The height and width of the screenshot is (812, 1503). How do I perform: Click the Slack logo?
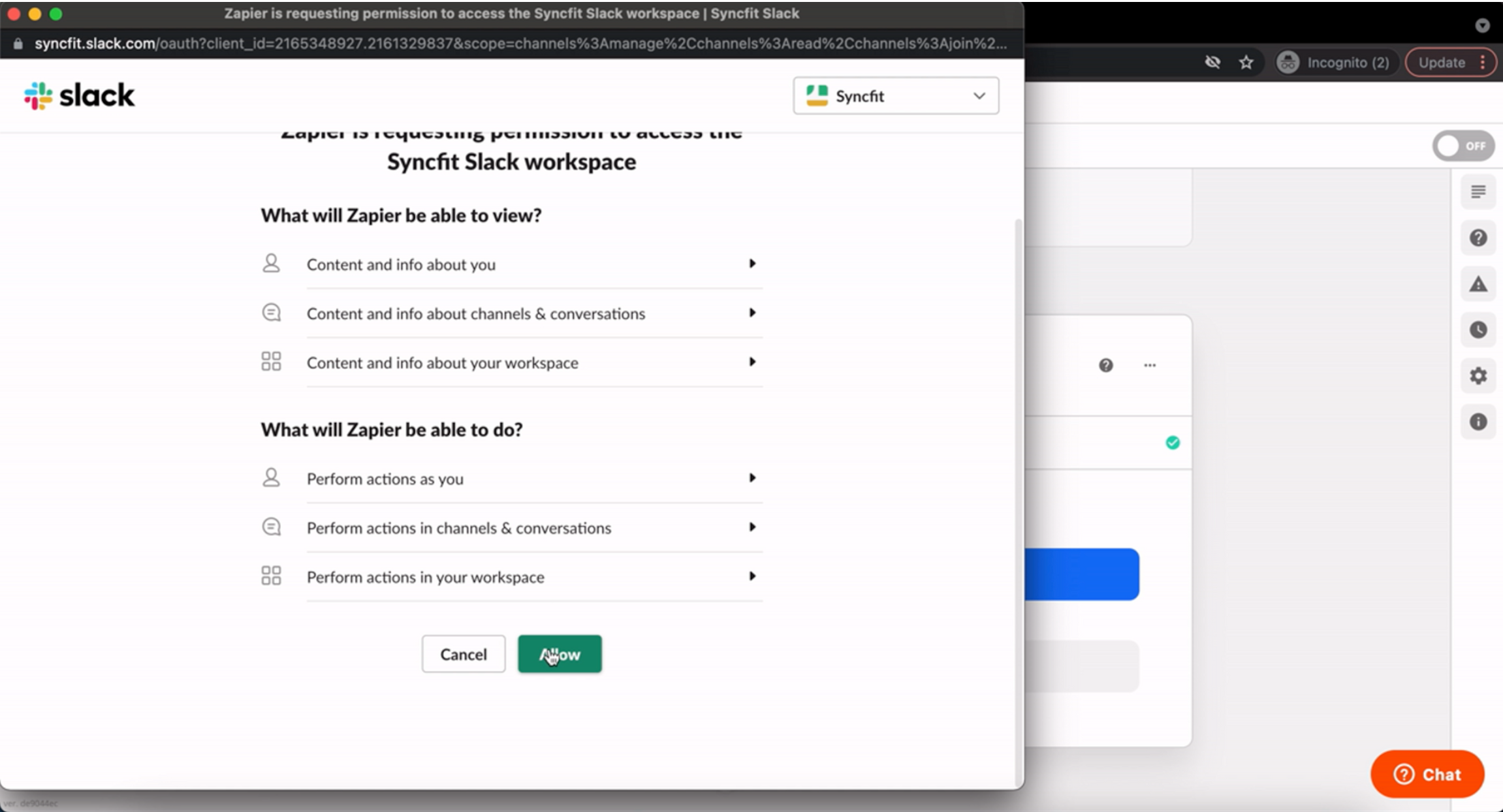(x=79, y=96)
